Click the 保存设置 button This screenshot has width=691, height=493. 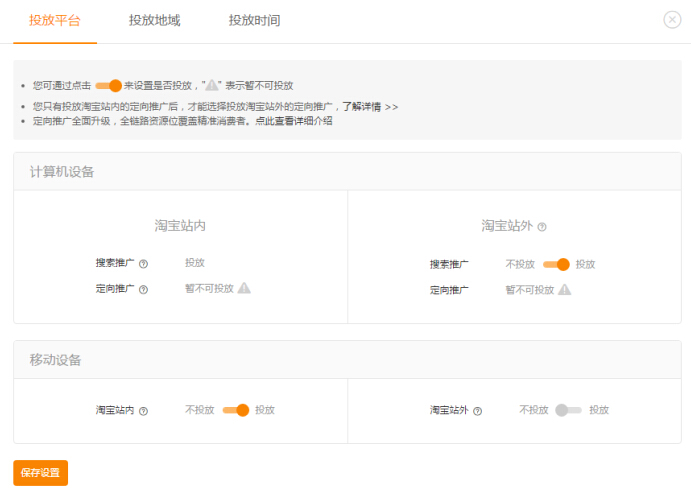(41, 472)
